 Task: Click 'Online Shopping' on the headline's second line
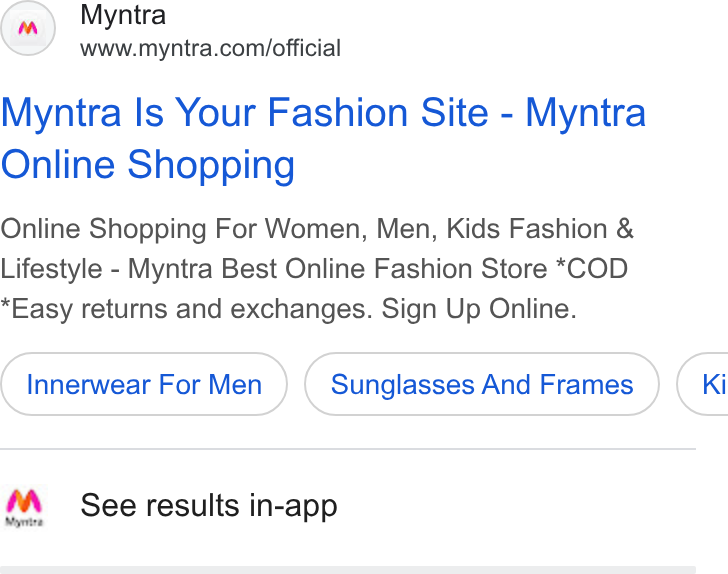click(x=148, y=164)
